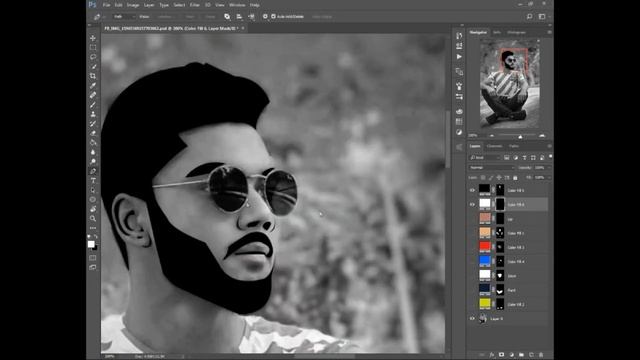Open the Layers panel menu

[549, 146]
